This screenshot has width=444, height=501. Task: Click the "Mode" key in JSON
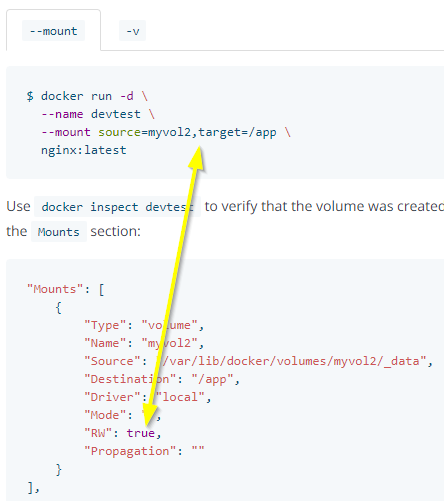coord(105,415)
